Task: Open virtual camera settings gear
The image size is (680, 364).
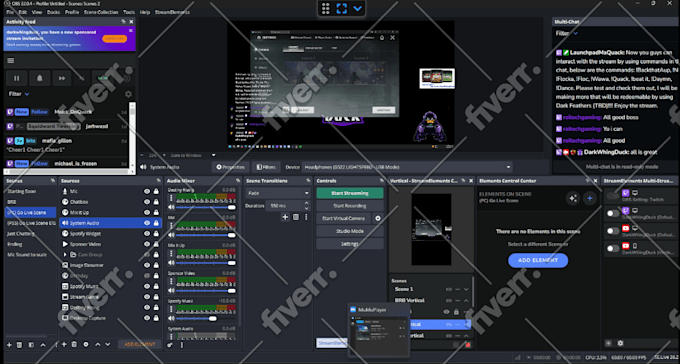Action: 378,218
